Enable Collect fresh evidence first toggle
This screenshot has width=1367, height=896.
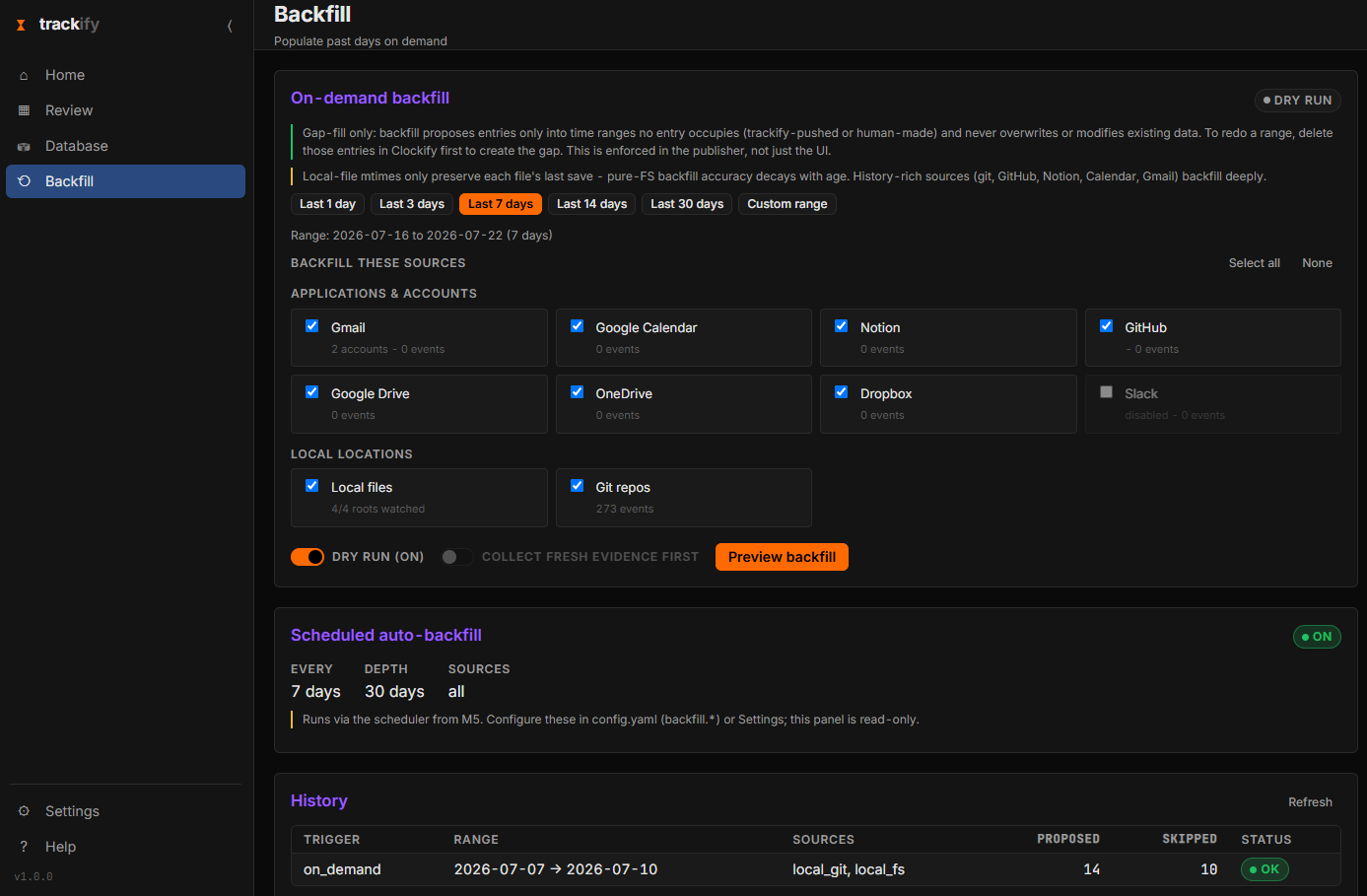[x=457, y=557]
